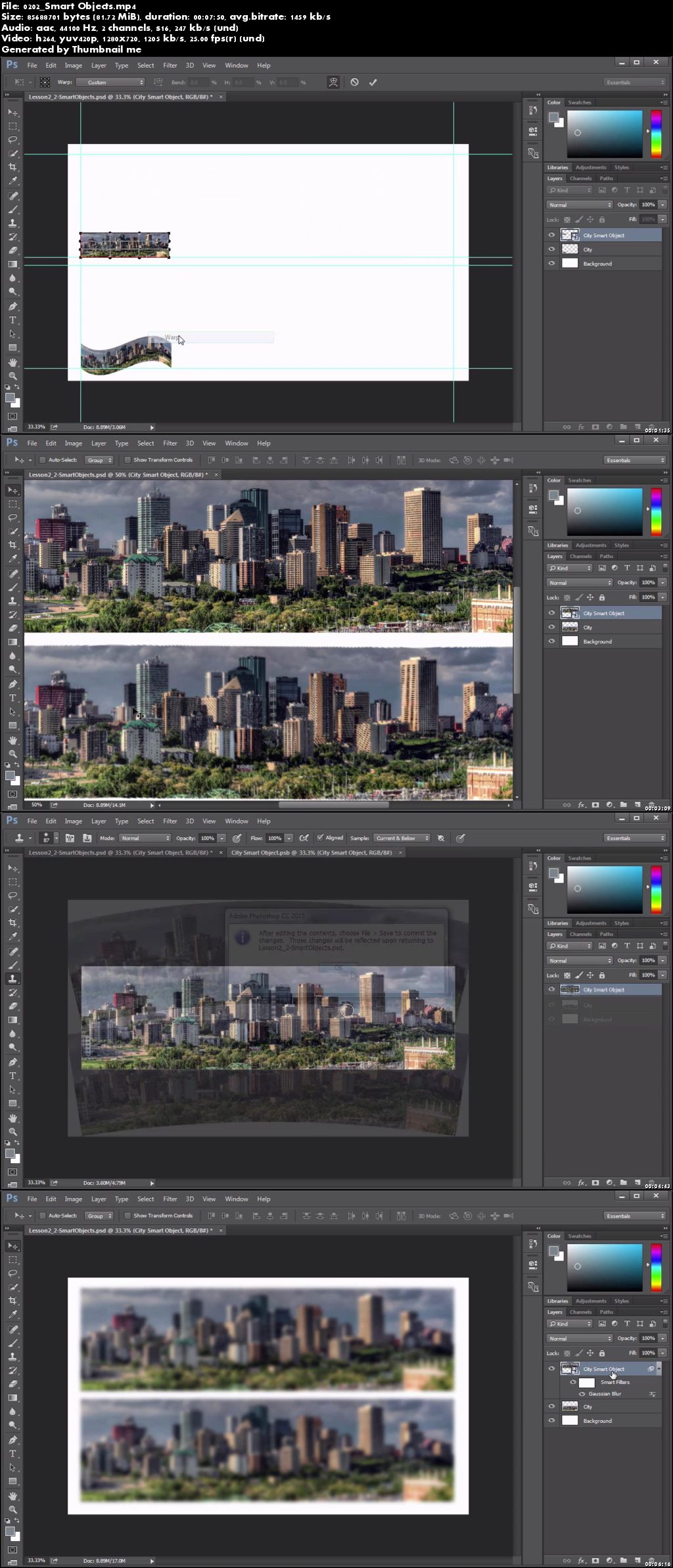Click the reference point grid icon beside Warp
The height and width of the screenshot is (1568, 673).
45,82
